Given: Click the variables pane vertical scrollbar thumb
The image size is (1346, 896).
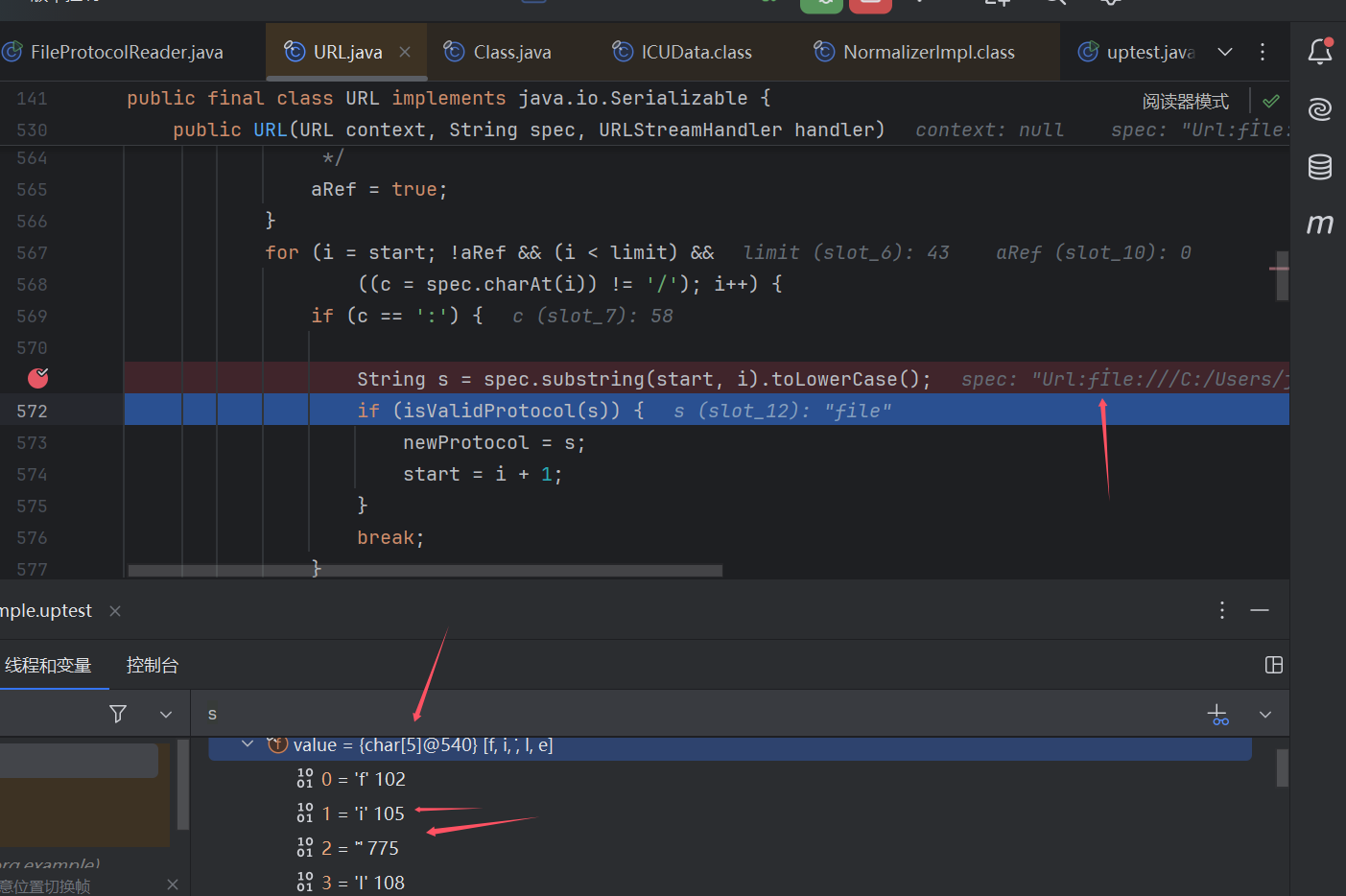Looking at the screenshot, I should pos(1282,767).
